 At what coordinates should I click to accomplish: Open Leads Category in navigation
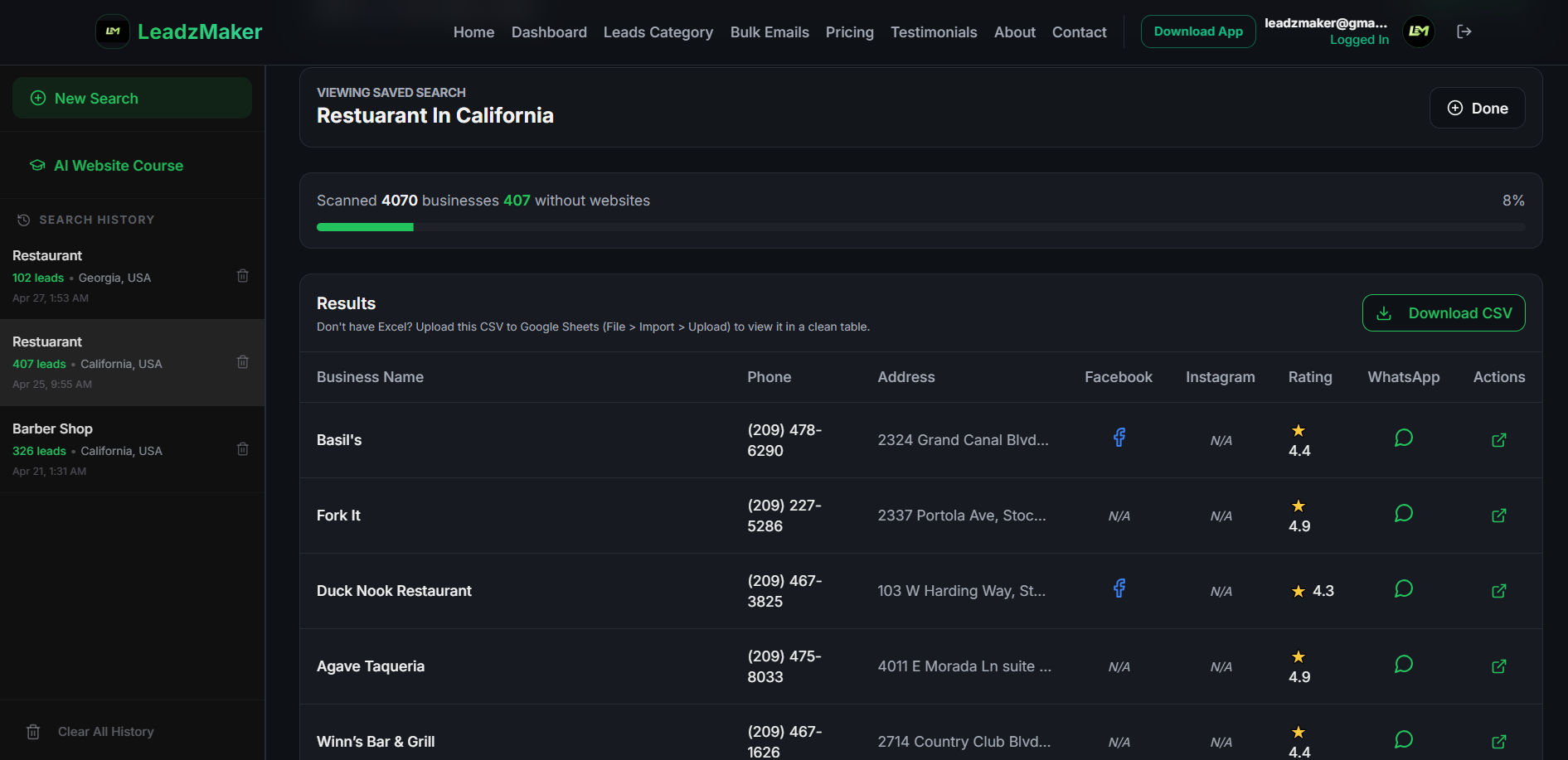tap(658, 32)
